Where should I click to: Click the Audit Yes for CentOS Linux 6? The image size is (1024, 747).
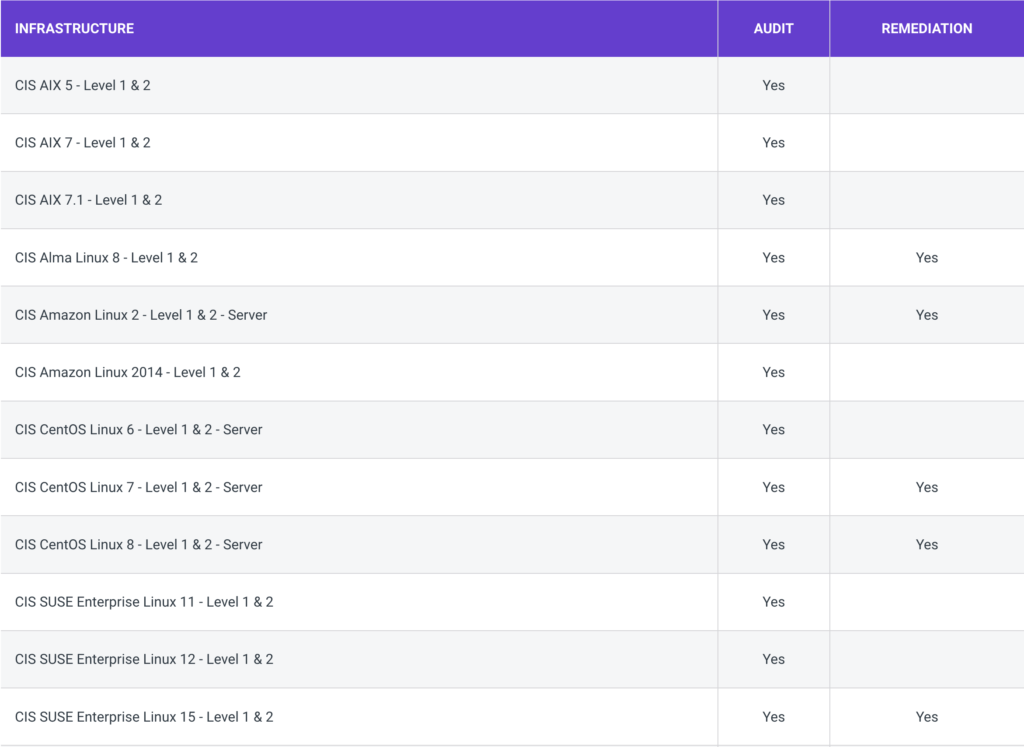click(x=773, y=430)
